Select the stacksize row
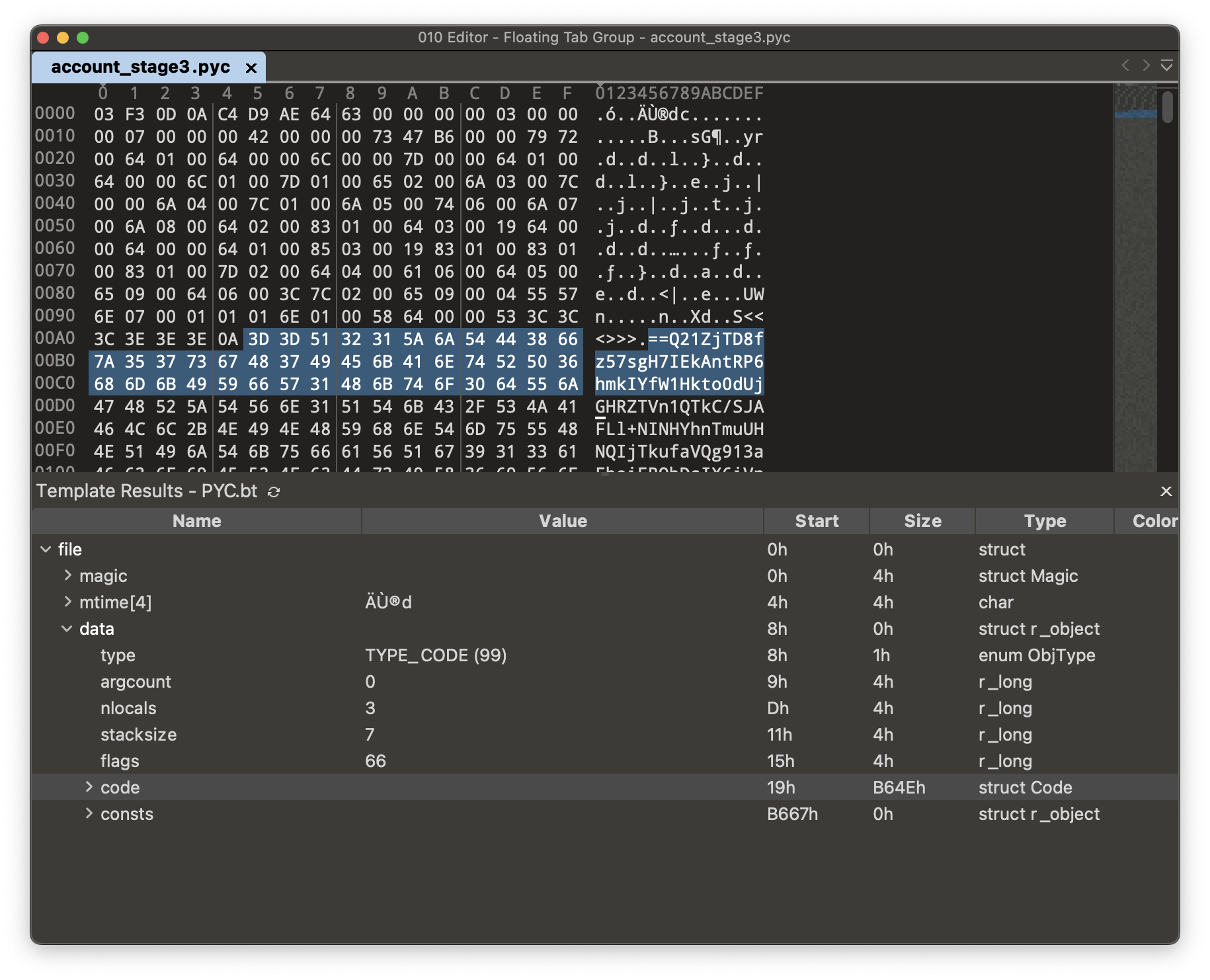1210x980 pixels. pyautogui.click(x=605, y=735)
